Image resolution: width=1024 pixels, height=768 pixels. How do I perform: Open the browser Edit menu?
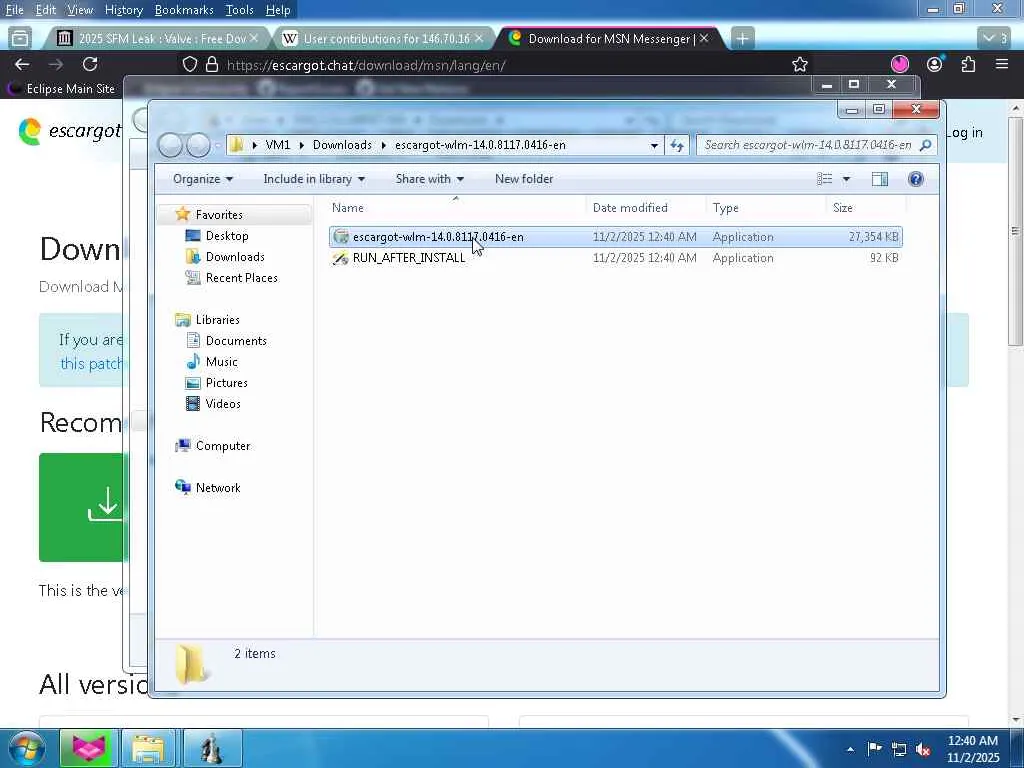point(45,10)
